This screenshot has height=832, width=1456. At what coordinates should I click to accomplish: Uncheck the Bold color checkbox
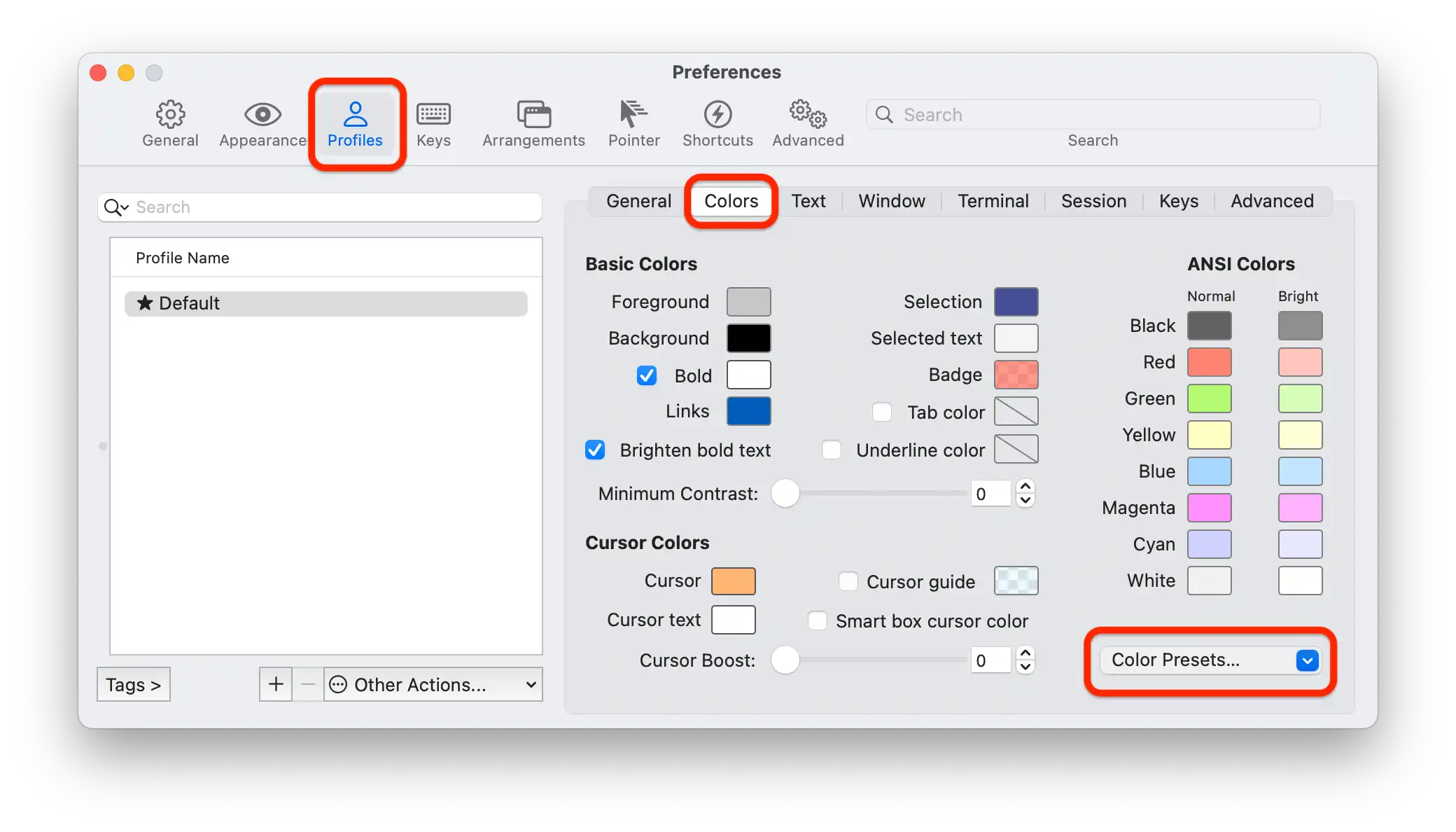coord(647,376)
